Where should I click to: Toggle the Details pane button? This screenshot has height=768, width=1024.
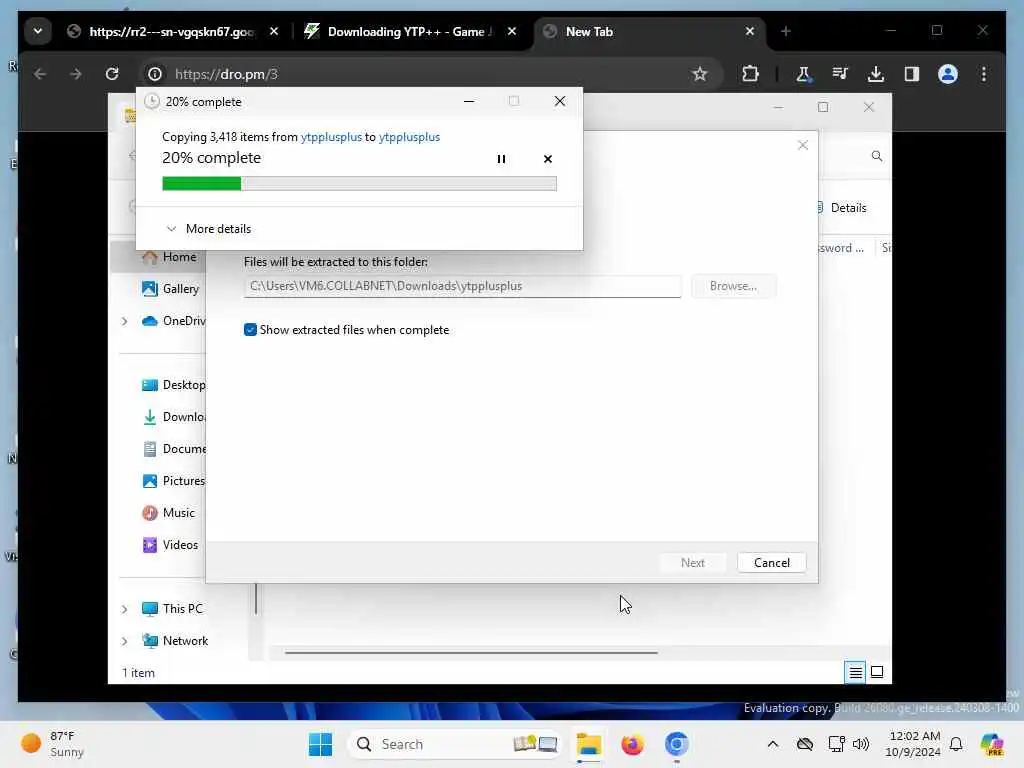pyautogui.click(x=842, y=208)
